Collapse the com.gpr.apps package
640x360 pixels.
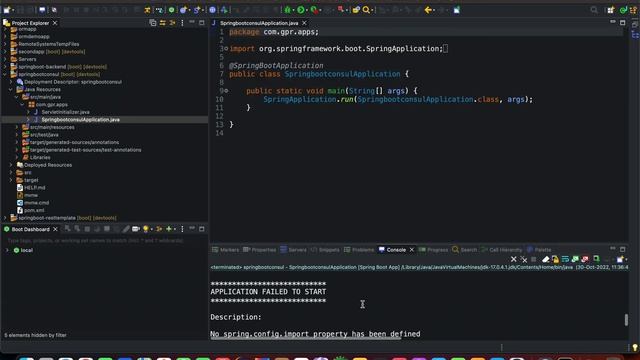22,104
